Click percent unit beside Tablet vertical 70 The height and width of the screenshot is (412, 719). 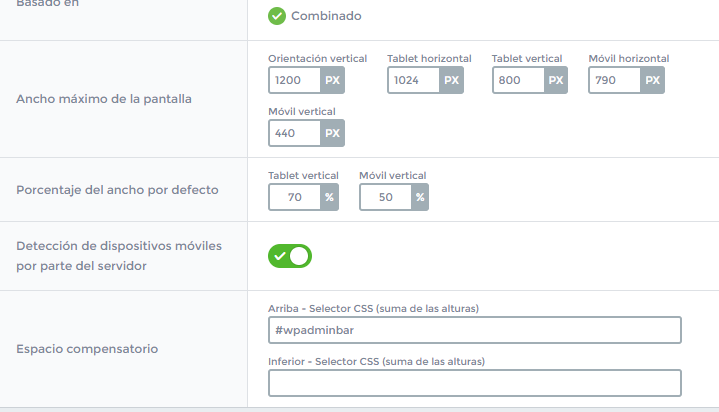pos(329,197)
